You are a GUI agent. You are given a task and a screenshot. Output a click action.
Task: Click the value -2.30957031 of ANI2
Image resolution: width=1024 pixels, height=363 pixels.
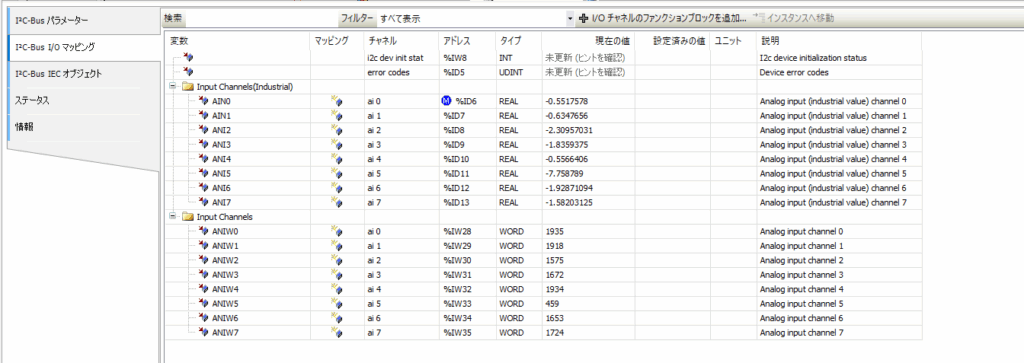tap(569, 130)
